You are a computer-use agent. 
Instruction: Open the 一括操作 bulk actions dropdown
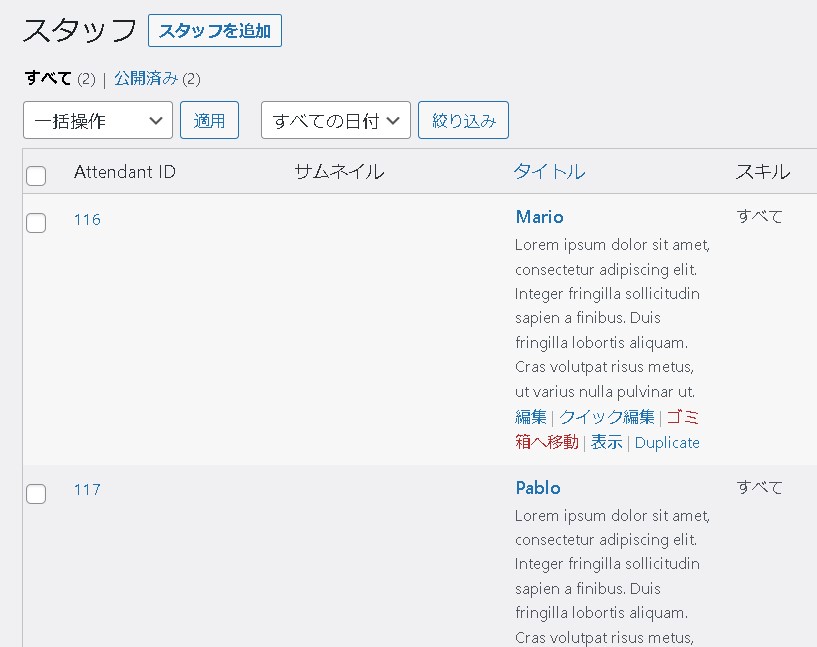(x=98, y=121)
